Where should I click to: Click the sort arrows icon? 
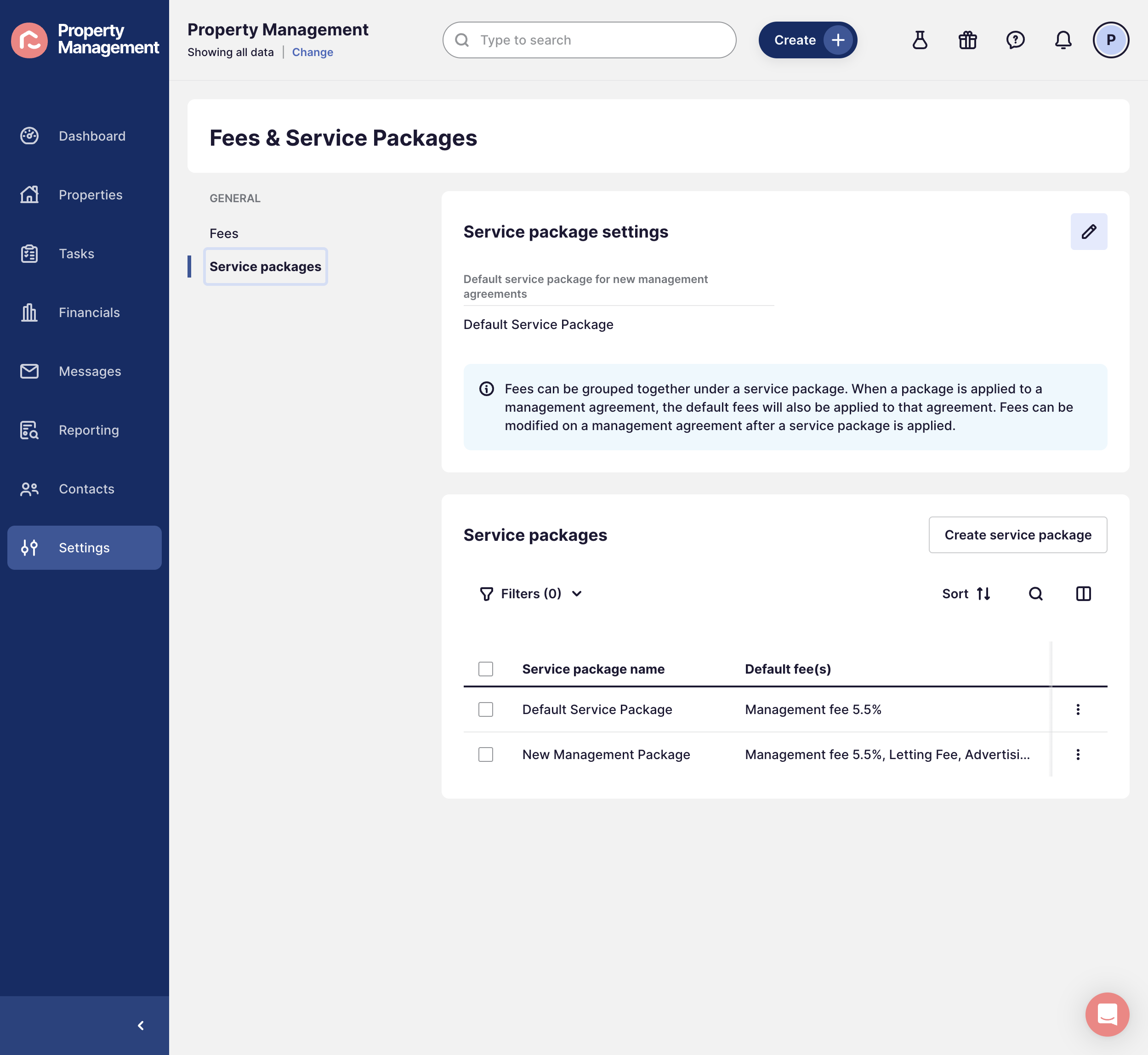coord(983,594)
